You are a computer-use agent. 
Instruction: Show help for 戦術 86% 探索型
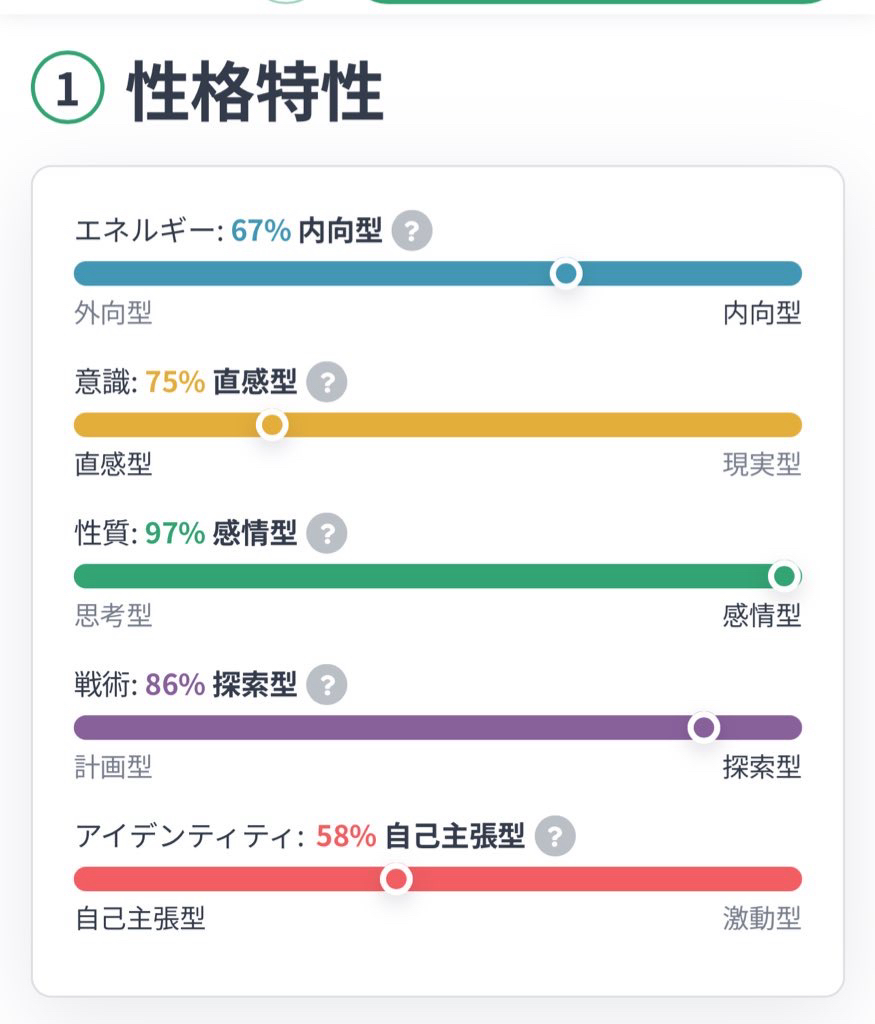[x=326, y=685]
